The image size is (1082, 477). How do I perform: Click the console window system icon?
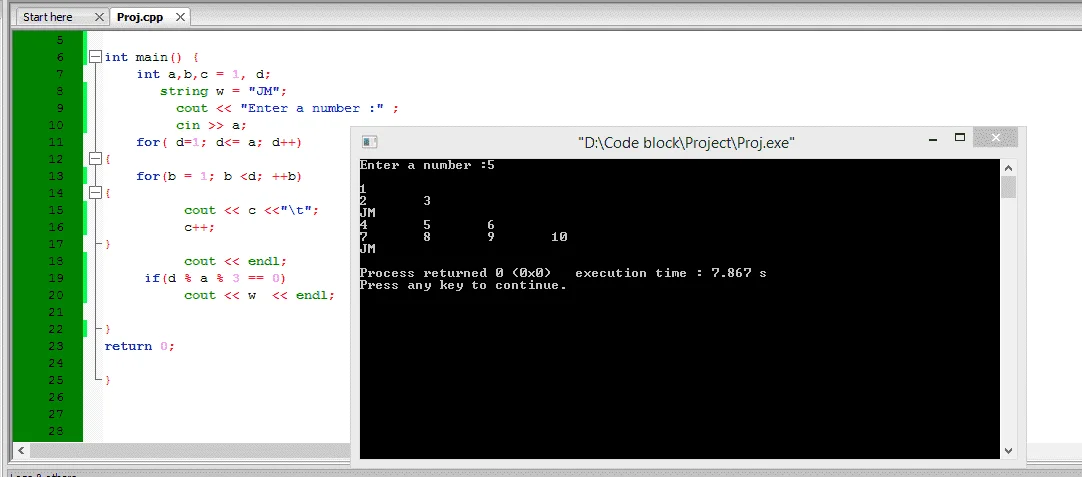369,142
